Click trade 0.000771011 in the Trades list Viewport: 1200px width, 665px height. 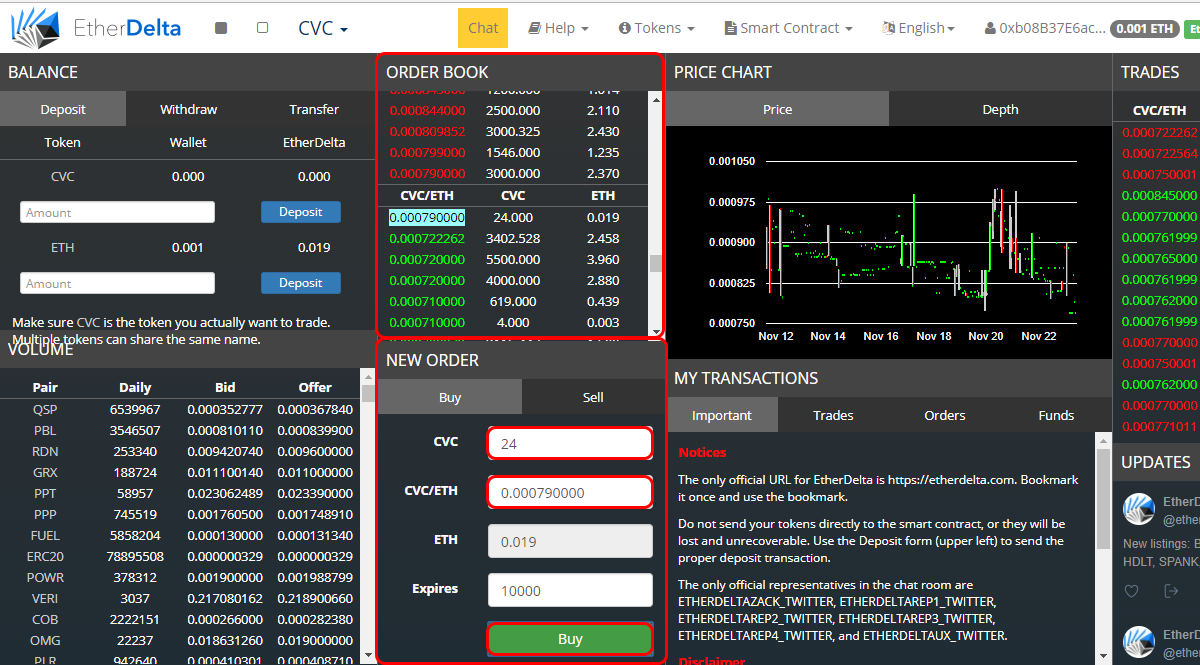point(1159,426)
